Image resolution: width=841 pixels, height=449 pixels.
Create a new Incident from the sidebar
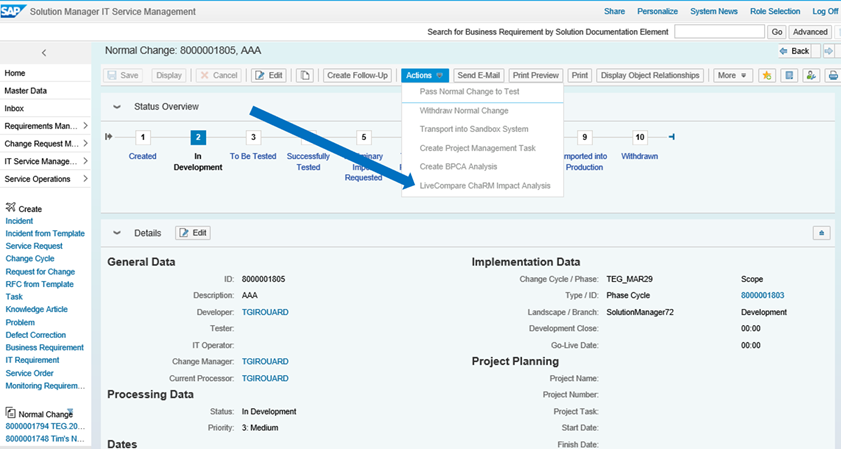pos(19,220)
